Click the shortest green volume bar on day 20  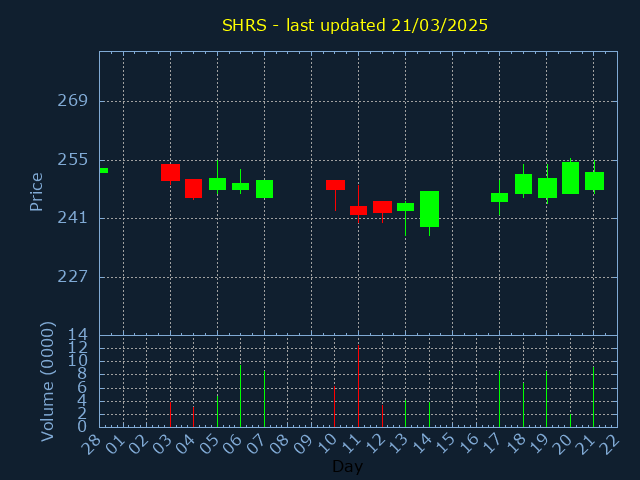tap(571, 421)
